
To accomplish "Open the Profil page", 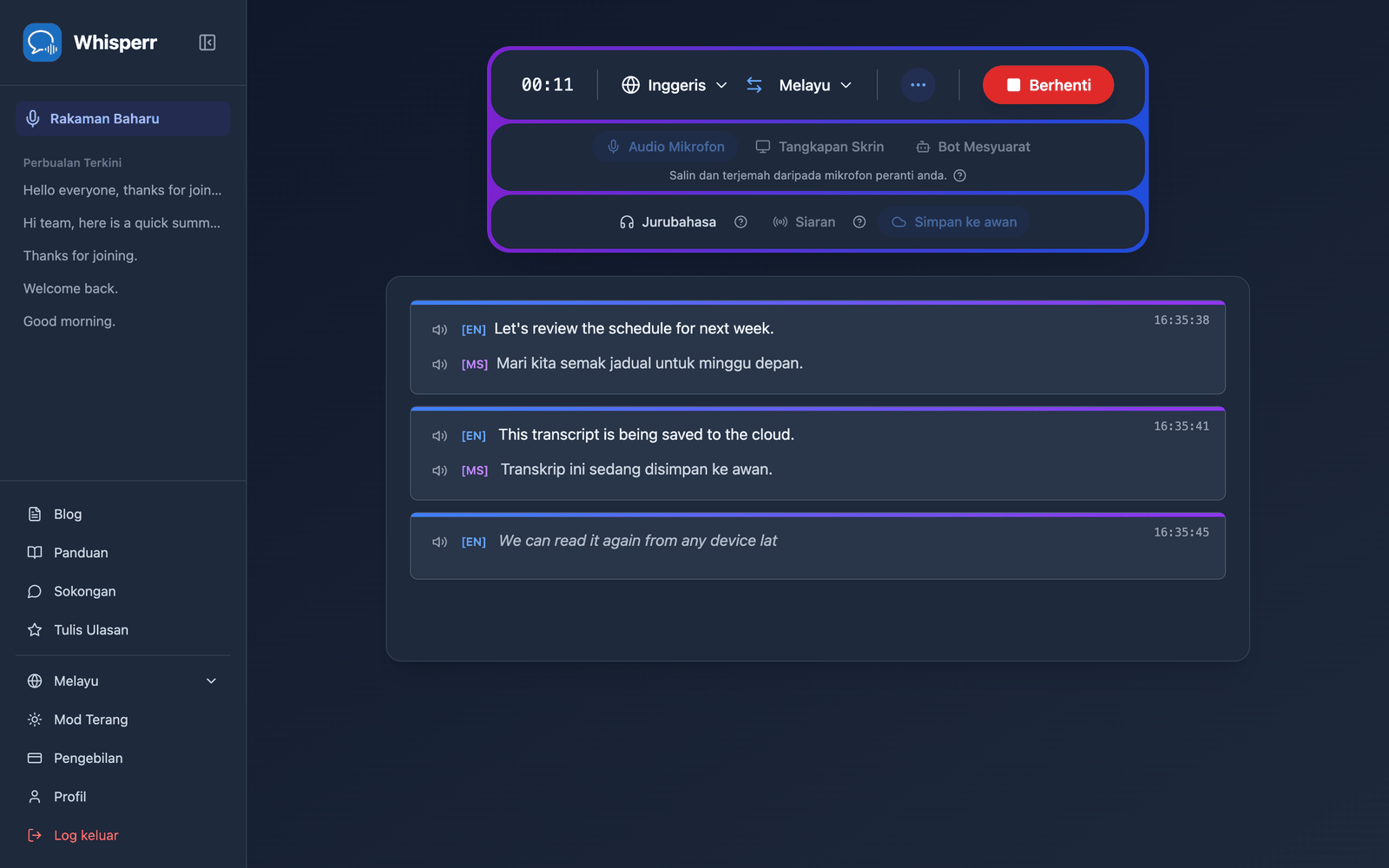I will click(122, 797).
